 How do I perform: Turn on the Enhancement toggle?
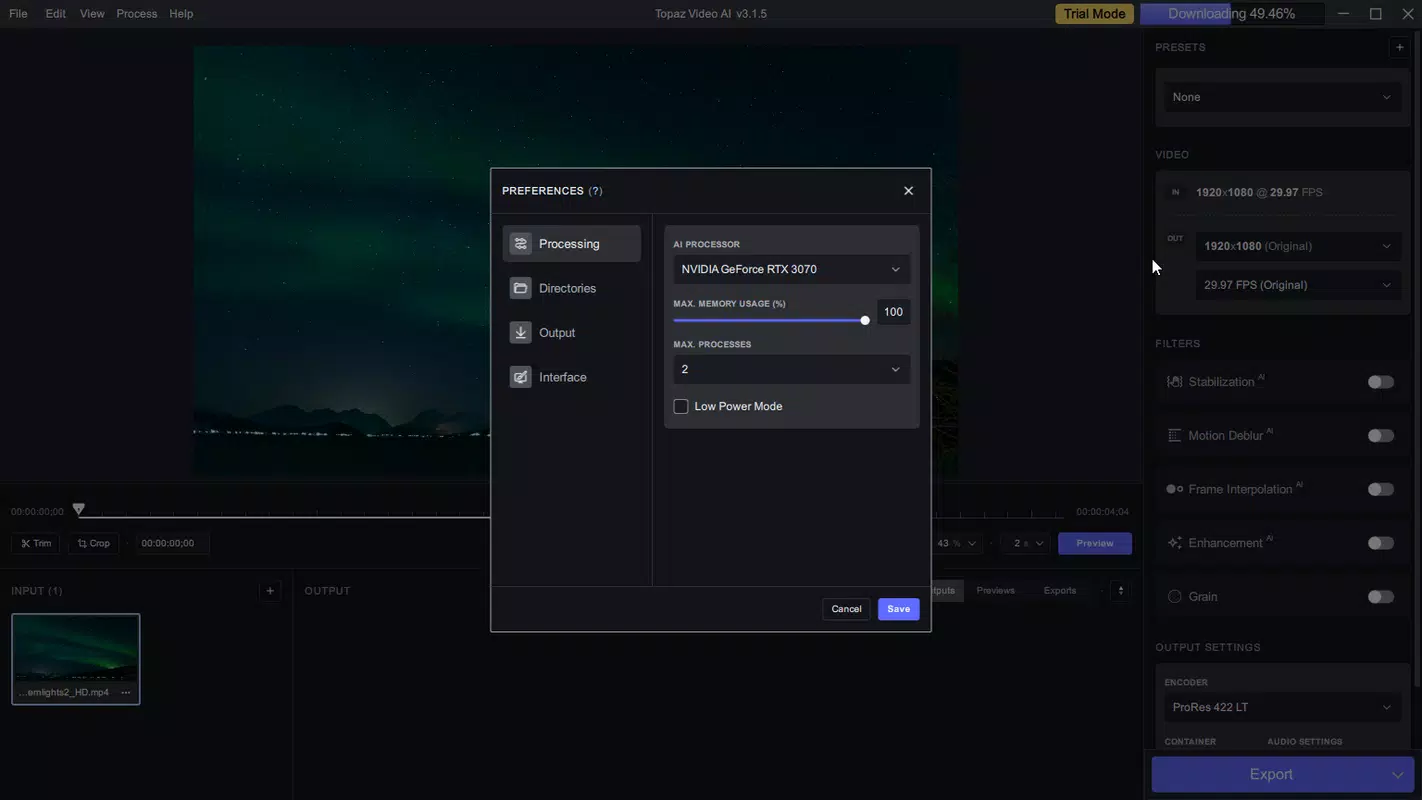1380,542
